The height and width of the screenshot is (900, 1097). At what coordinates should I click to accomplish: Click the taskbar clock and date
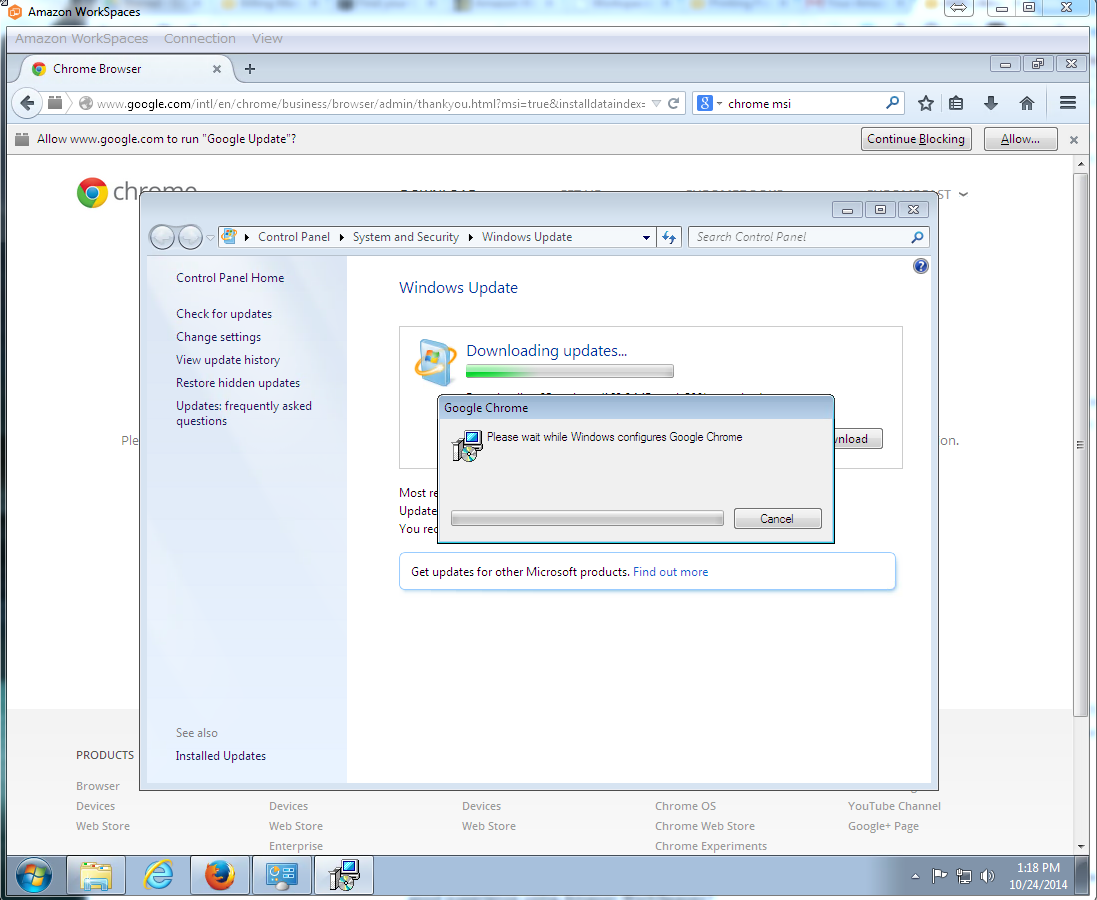point(1038,876)
